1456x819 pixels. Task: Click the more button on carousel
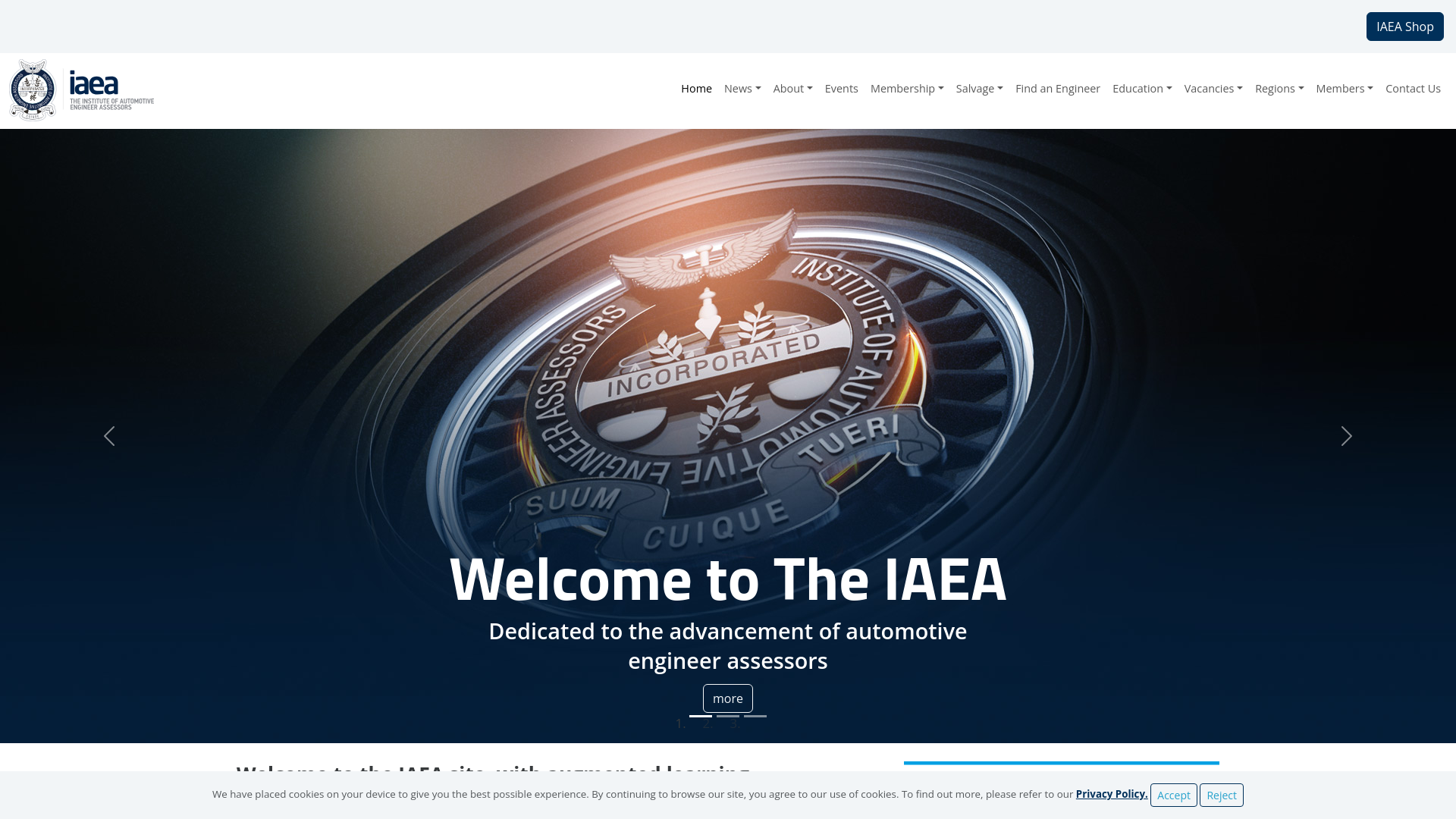728,698
